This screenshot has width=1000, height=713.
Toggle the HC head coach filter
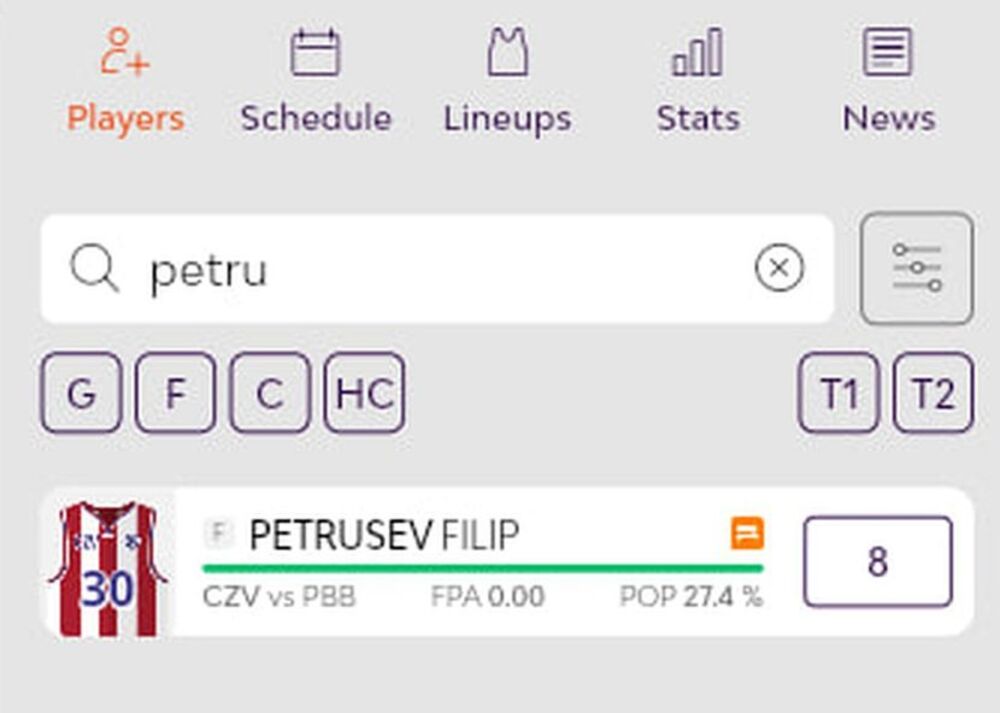click(364, 393)
